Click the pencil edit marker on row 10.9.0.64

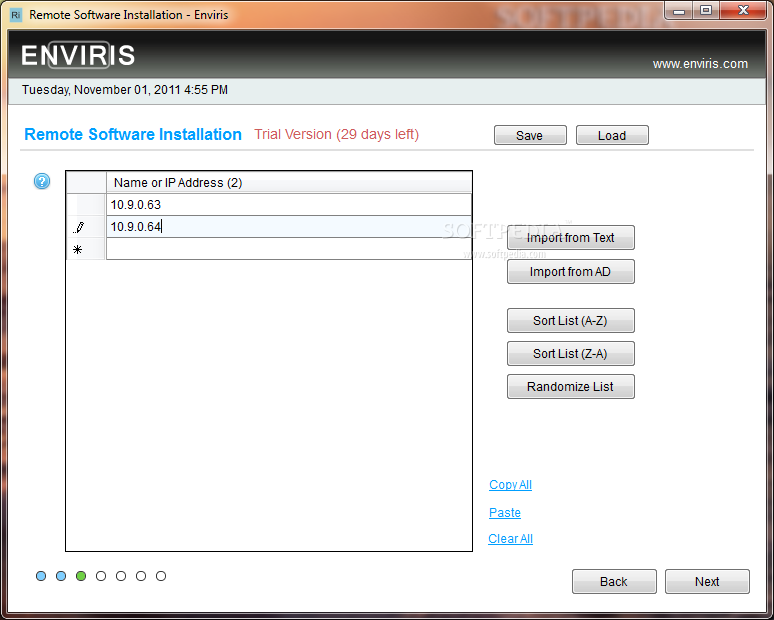coord(78,227)
